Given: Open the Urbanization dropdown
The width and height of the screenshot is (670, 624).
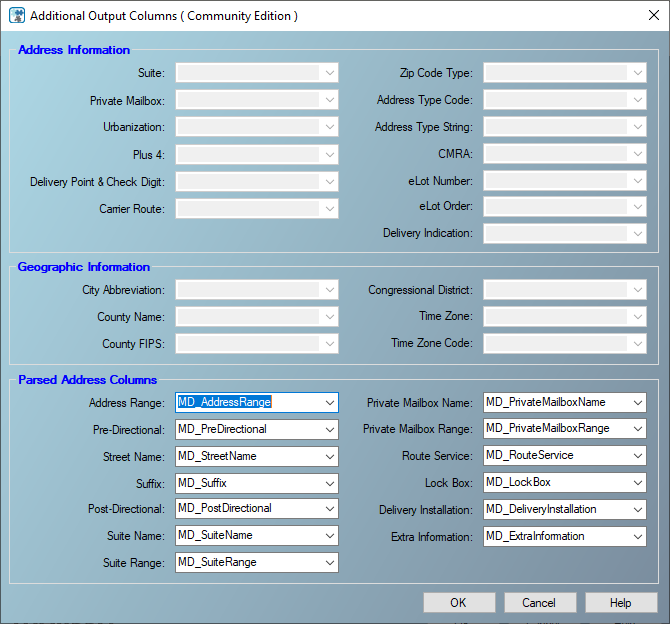Looking at the screenshot, I should pos(257,127).
